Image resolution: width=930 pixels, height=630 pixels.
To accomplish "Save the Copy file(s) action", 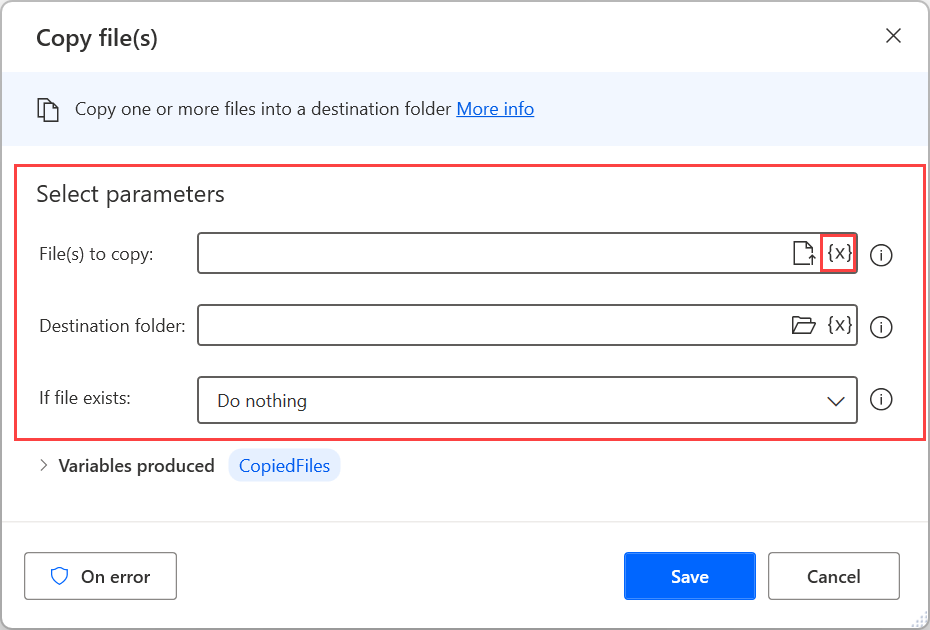I will click(x=690, y=576).
